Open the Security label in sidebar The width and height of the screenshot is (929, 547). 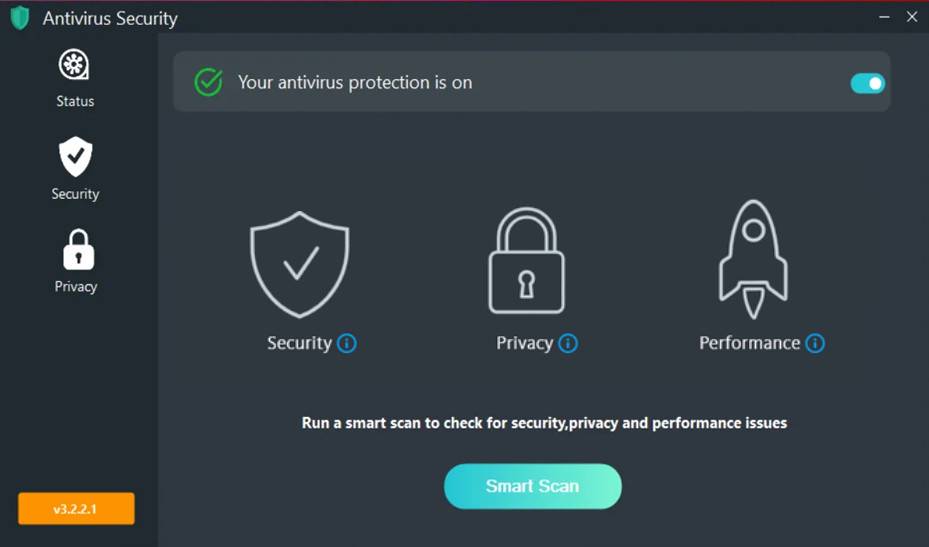coord(75,194)
